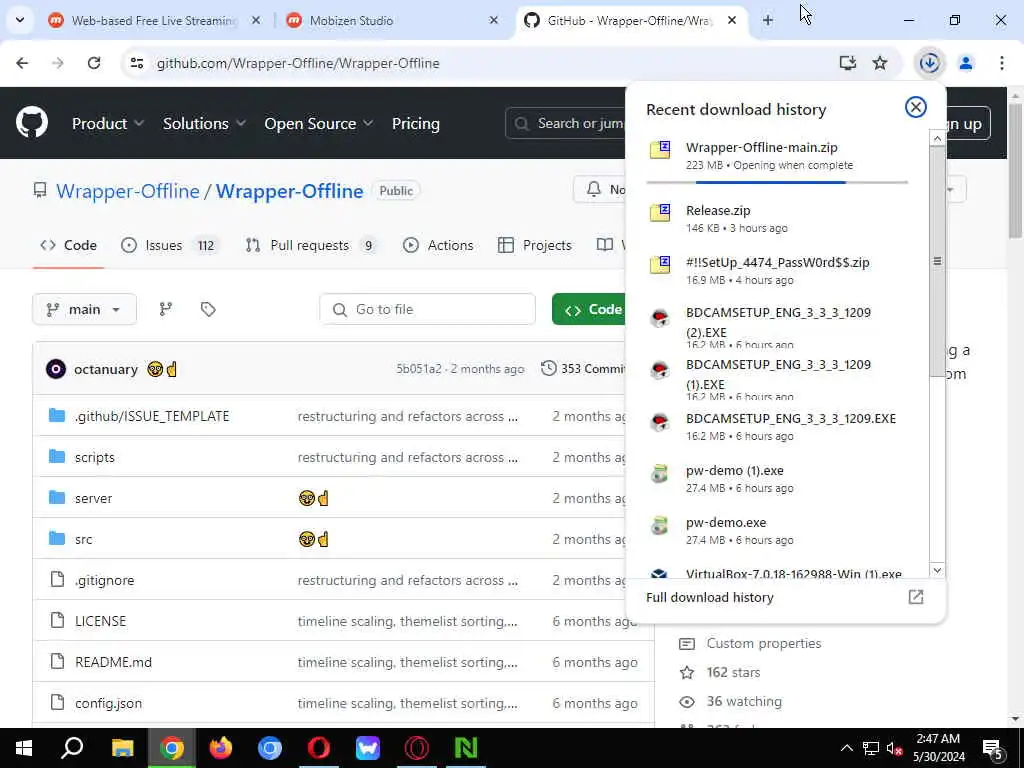The image size is (1024, 768).
Task: Open Wrapper-Offline owner link
Action: [127, 191]
